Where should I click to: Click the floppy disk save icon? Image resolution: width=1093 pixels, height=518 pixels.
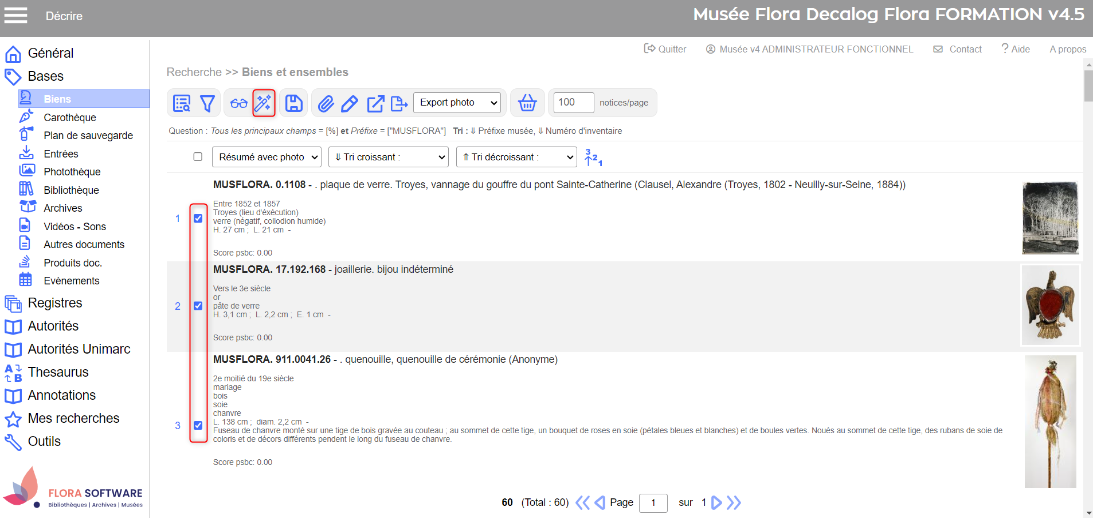point(293,103)
